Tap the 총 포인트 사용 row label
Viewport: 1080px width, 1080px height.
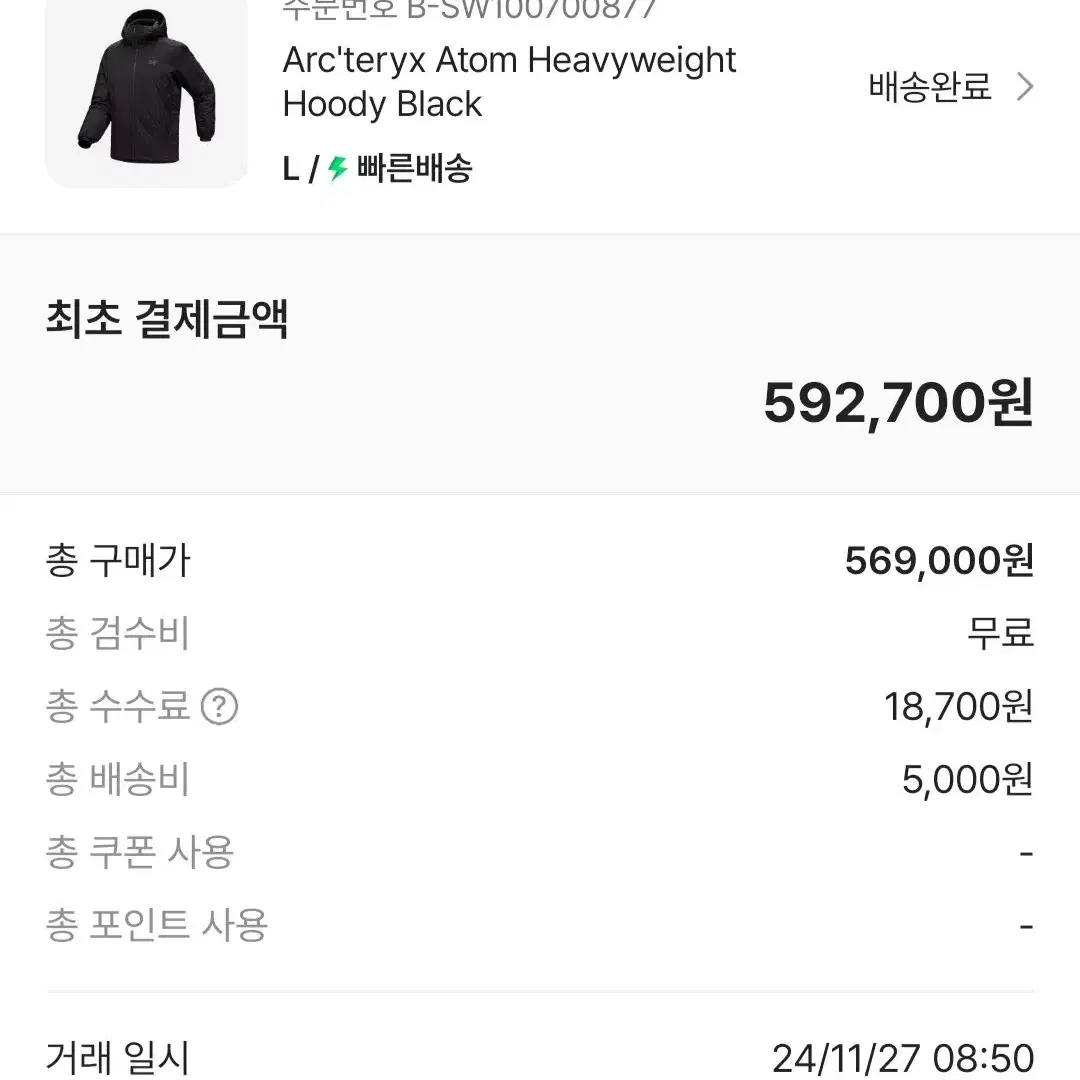point(156,925)
